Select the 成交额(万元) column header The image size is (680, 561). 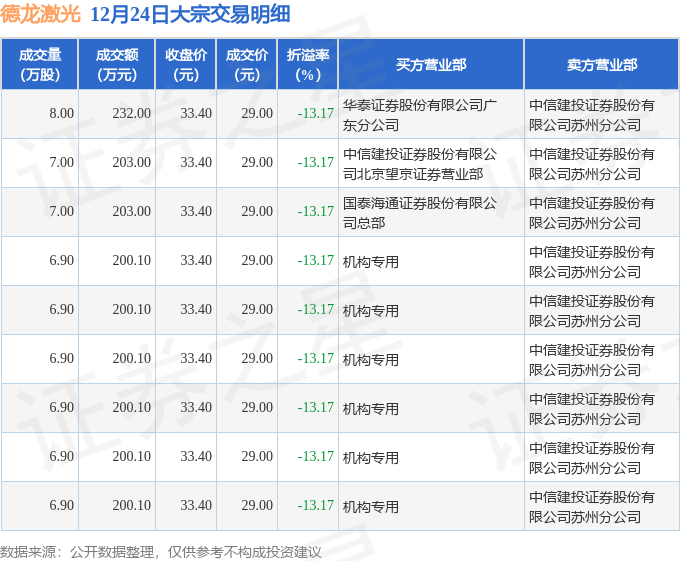click(117, 65)
